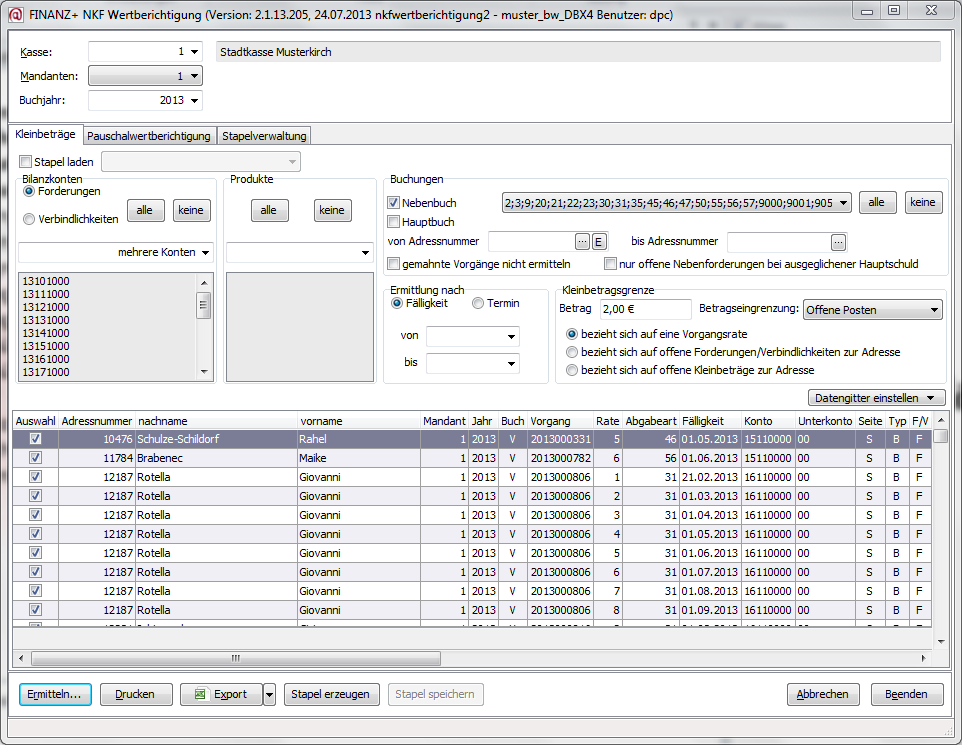
Task: Open the Produkte dropdown
Action: coord(366,252)
